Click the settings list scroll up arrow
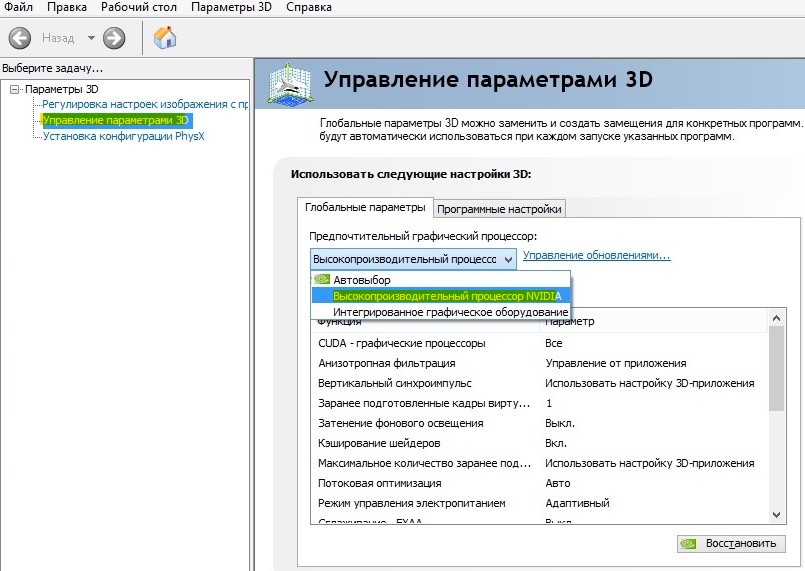805x571 pixels. (776, 318)
